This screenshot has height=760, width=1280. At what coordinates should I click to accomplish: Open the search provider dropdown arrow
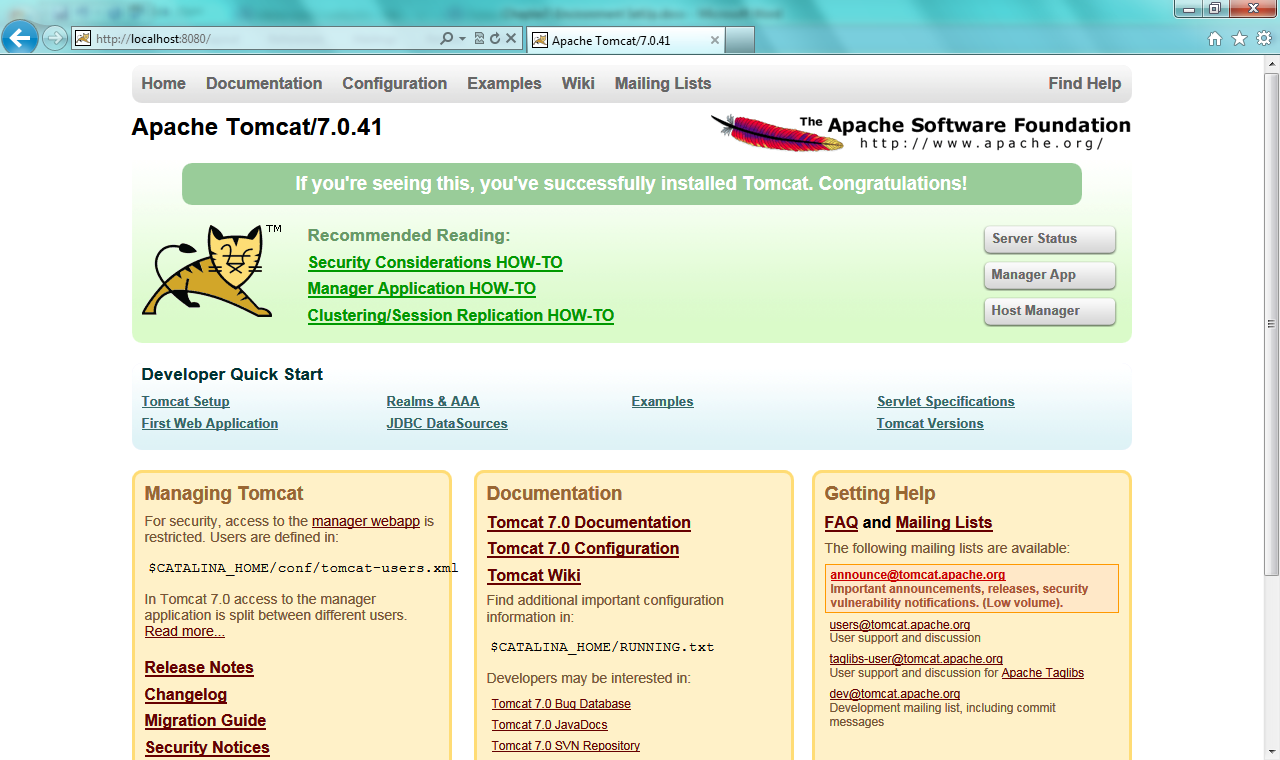(x=461, y=38)
